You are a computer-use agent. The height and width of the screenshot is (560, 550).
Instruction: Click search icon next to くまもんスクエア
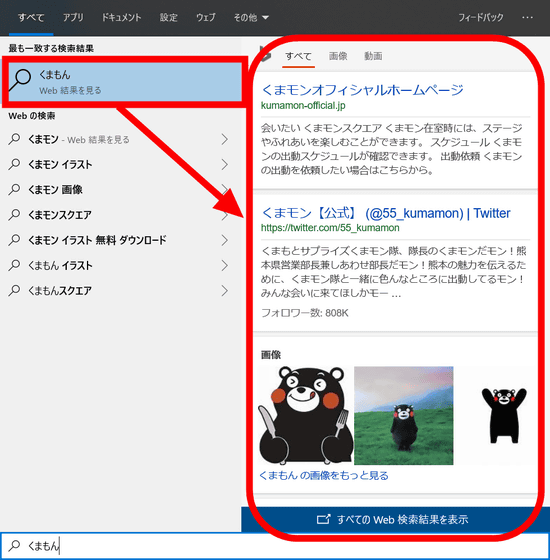tap(14, 291)
